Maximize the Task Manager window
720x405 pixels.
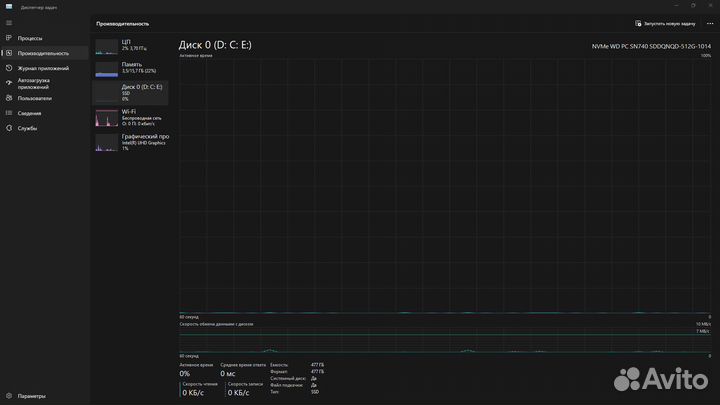tap(693, 5)
